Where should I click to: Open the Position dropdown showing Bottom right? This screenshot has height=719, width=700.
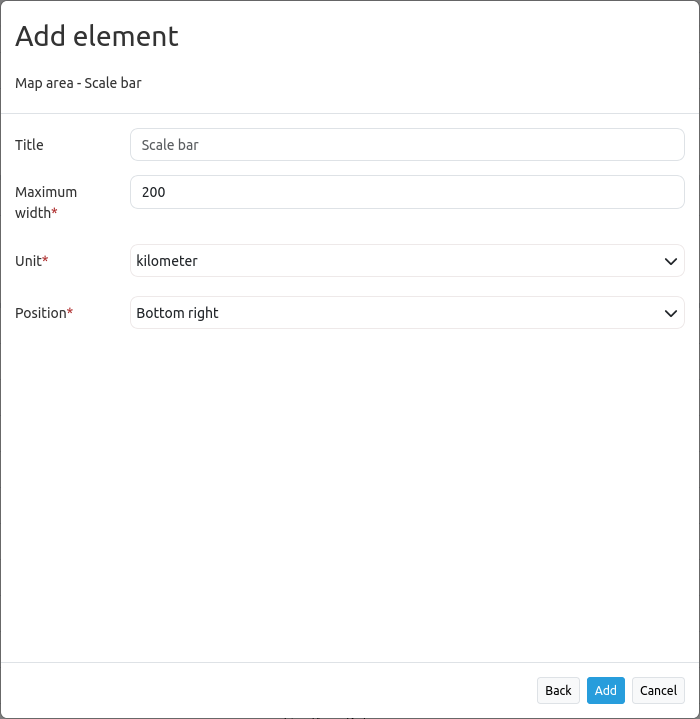pos(407,313)
